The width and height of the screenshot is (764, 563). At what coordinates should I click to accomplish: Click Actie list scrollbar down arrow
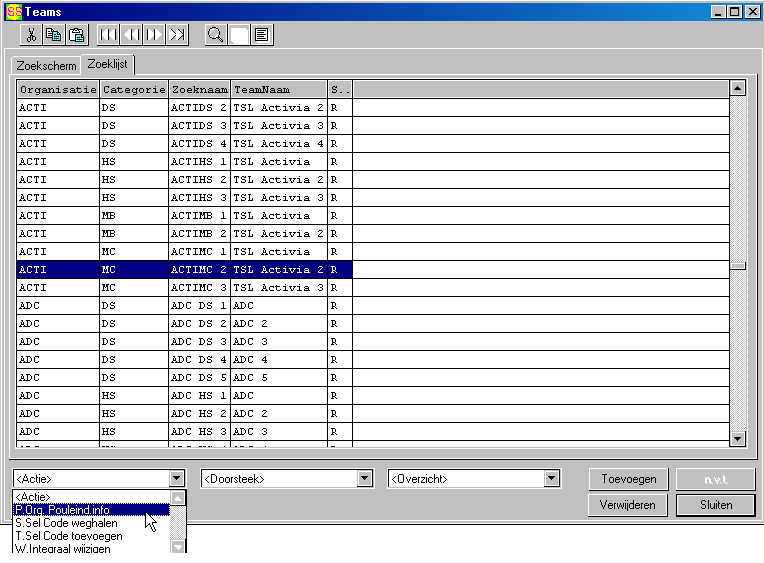(x=178, y=547)
